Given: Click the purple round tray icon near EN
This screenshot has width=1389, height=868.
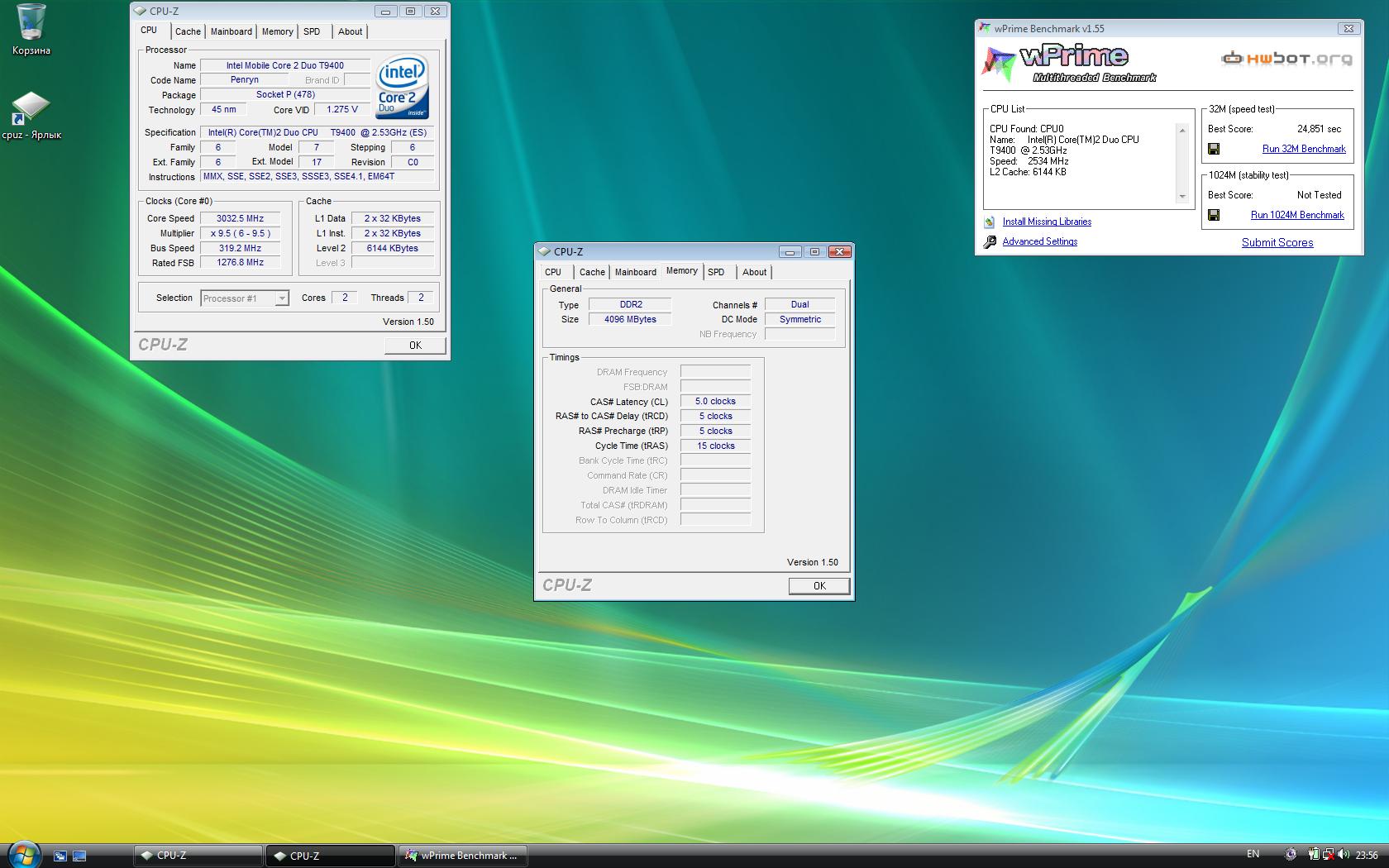Looking at the screenshot, I should [1290, 855].
